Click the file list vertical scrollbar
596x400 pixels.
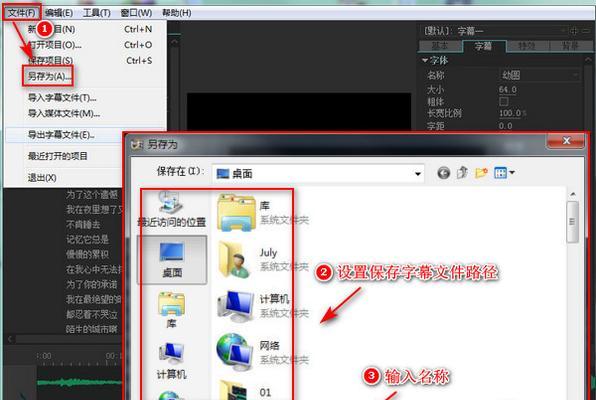(x=572, y=222)
